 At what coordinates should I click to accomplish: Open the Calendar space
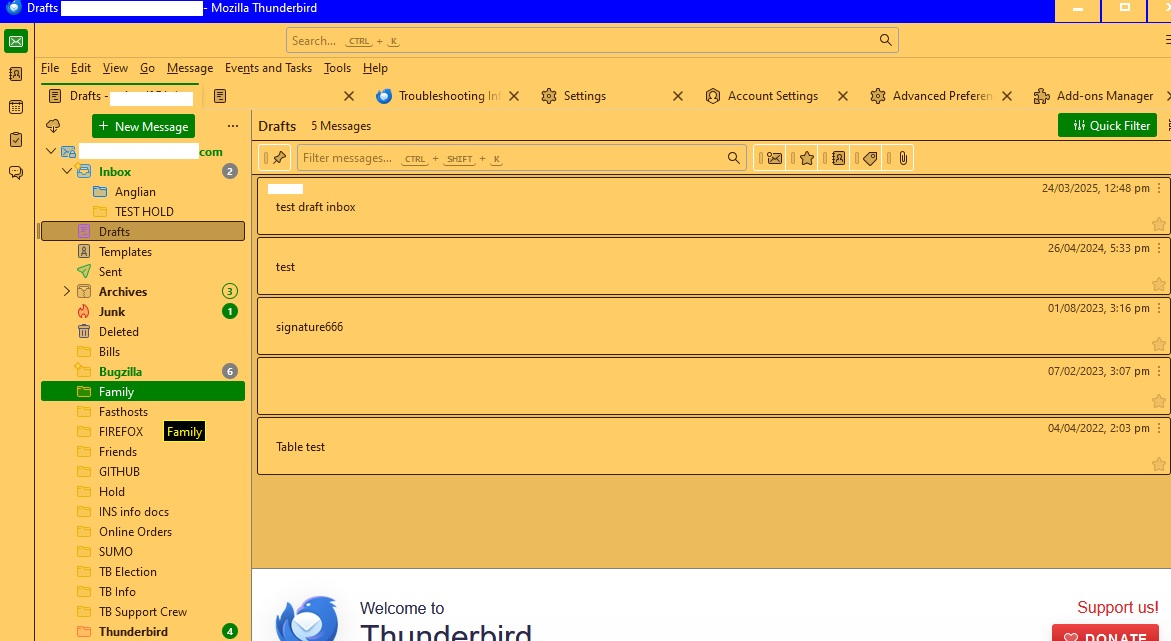16,107
